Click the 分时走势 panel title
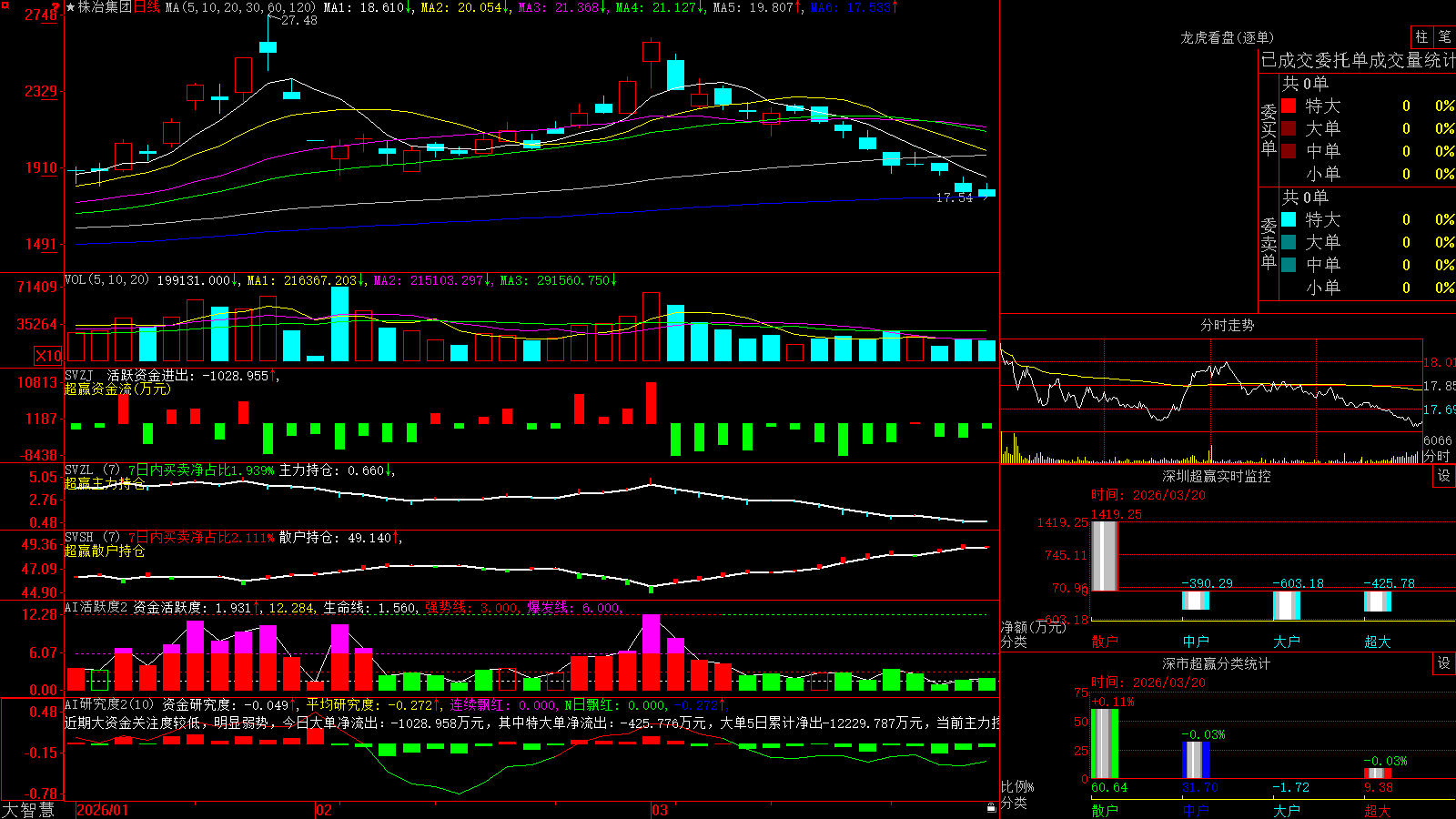 [1227, 325]
